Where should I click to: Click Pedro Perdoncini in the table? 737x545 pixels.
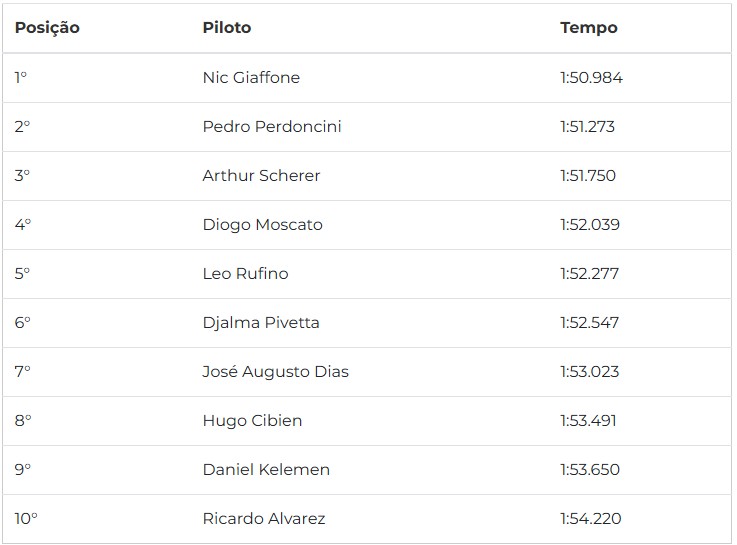(x=272, y=126)
